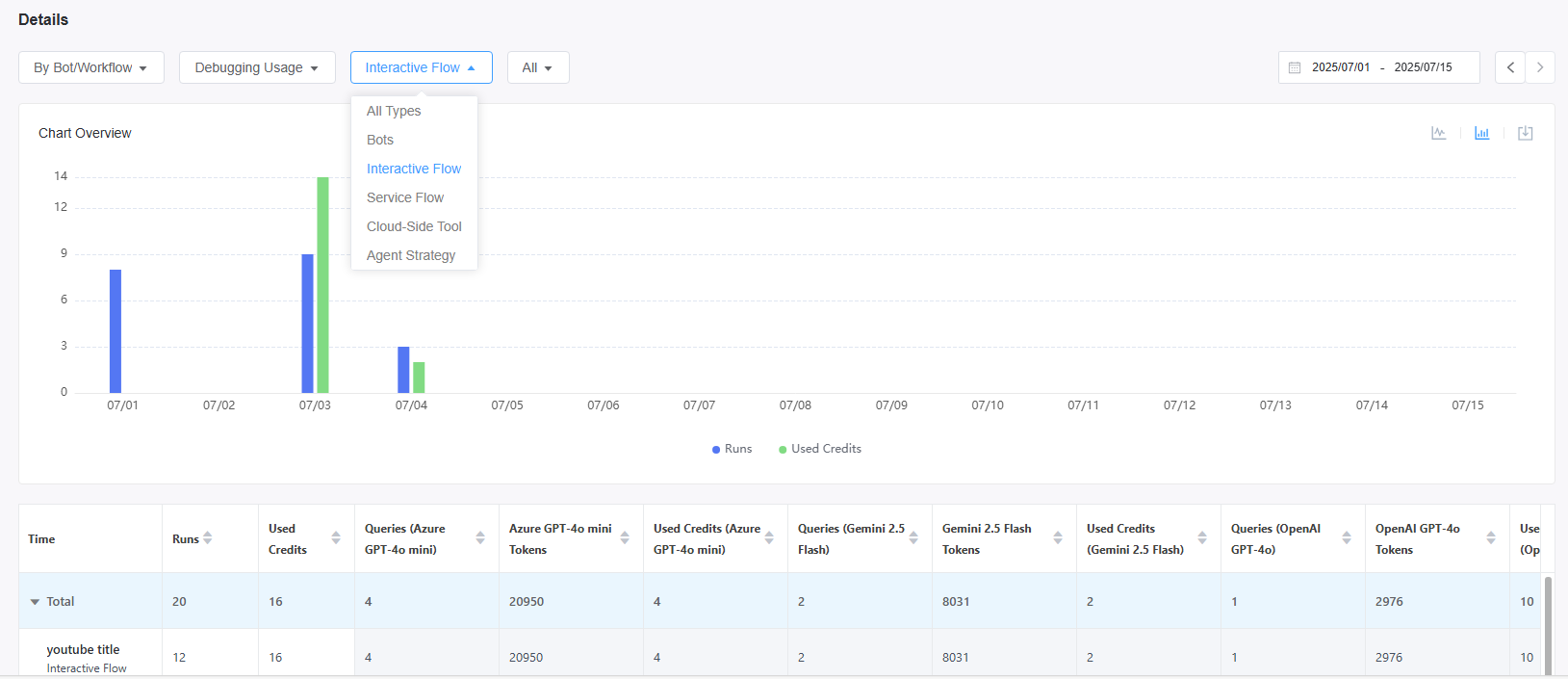Viewport: 1568px width, 679px height.
Task: Click the youtube title row name
Action: pos(83,650)
